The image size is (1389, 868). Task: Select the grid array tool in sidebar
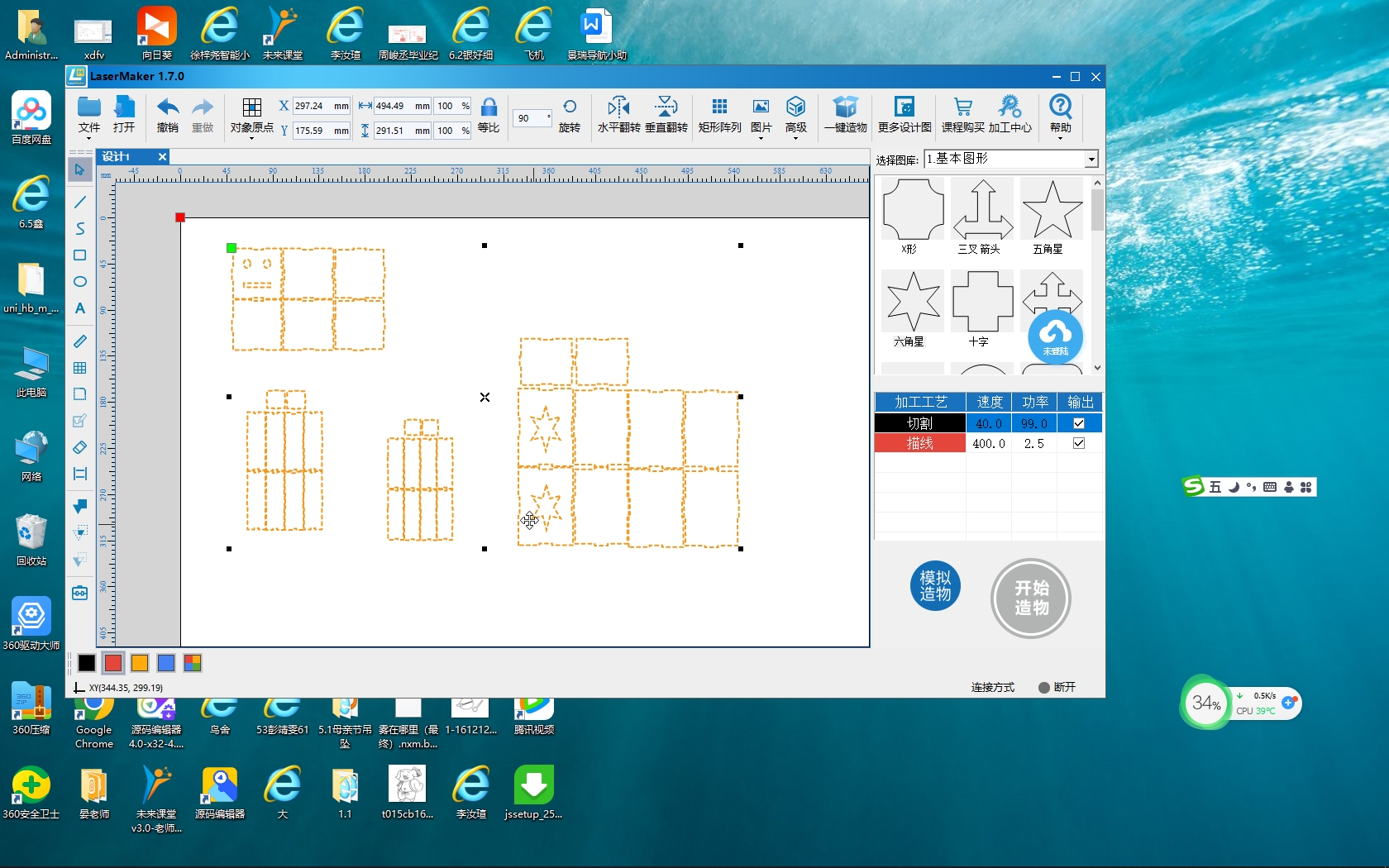[79, 367]
